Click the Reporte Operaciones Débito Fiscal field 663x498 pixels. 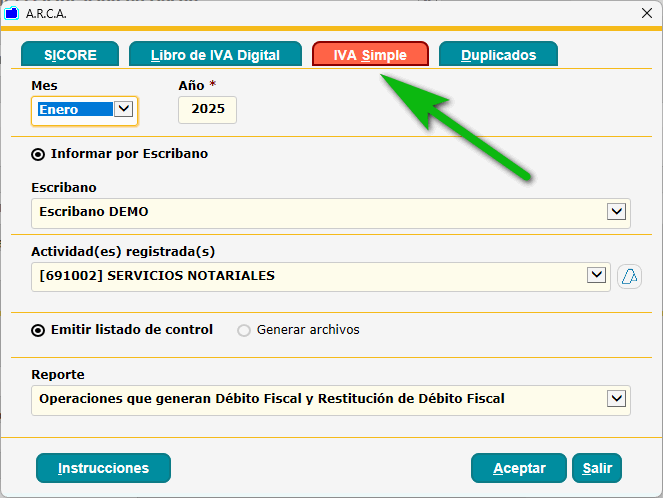coord(331,400)
